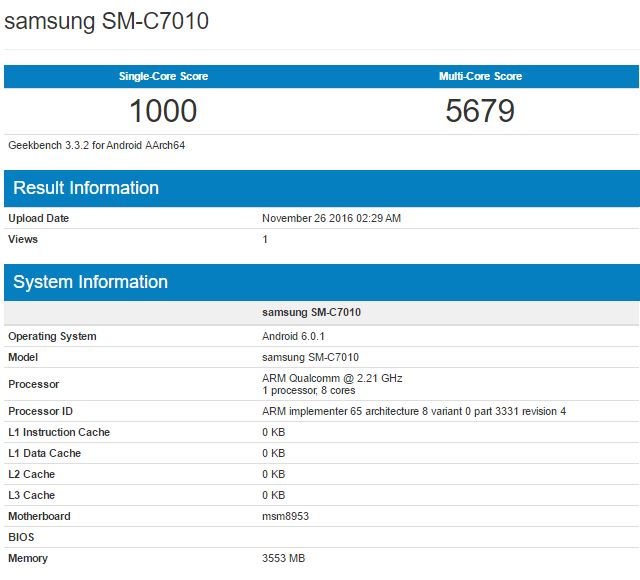Image resolution: width=640 pixels, height=580 pixels.
Task: Select the November 26 2016 upload date value
Action: click(x=331, y=218)
